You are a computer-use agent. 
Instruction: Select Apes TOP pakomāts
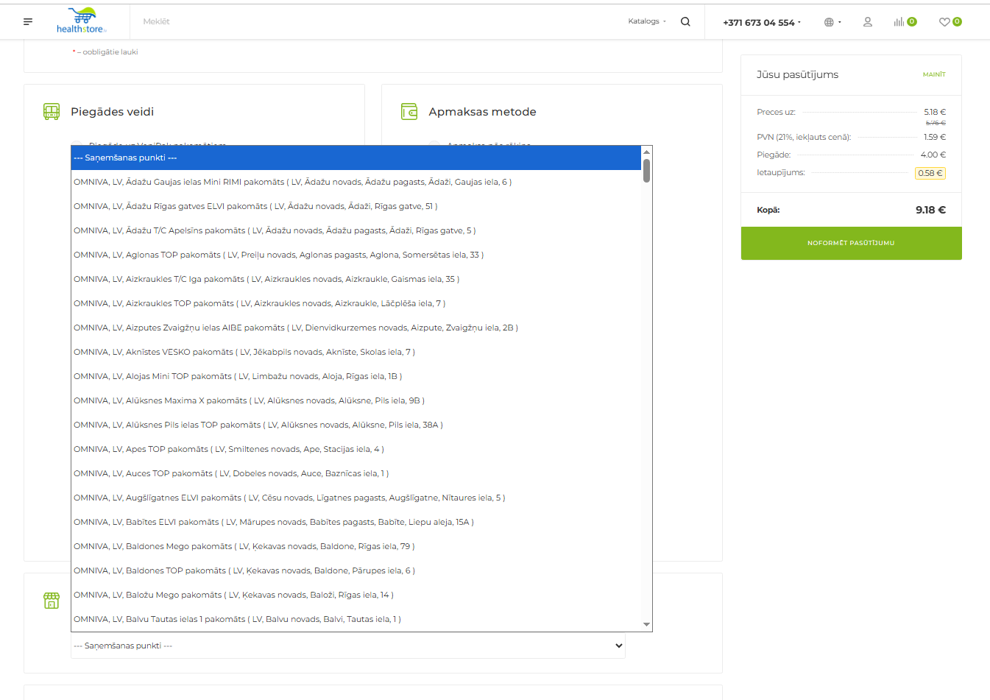click(356, 449)
